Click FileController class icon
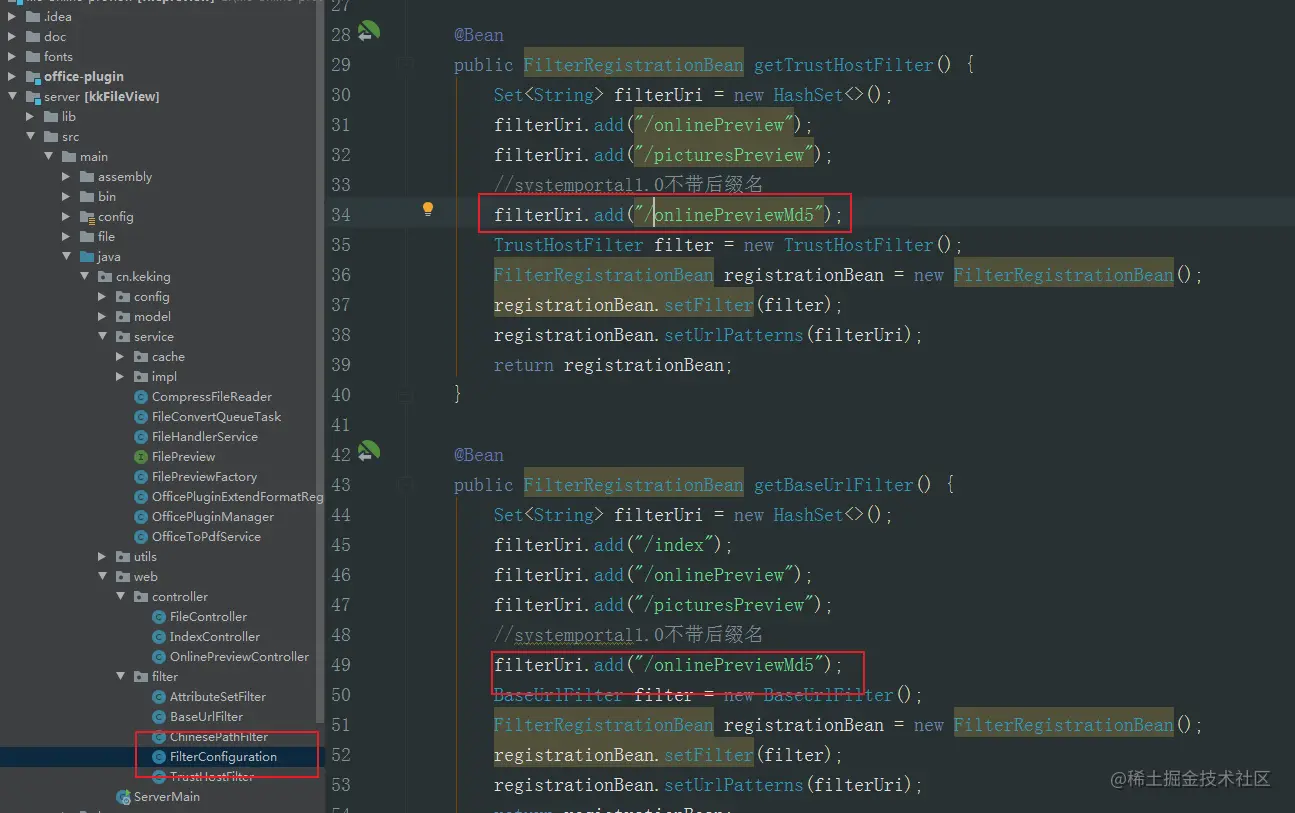Screen dimensions: 1295x813 (x=159, y=617)
